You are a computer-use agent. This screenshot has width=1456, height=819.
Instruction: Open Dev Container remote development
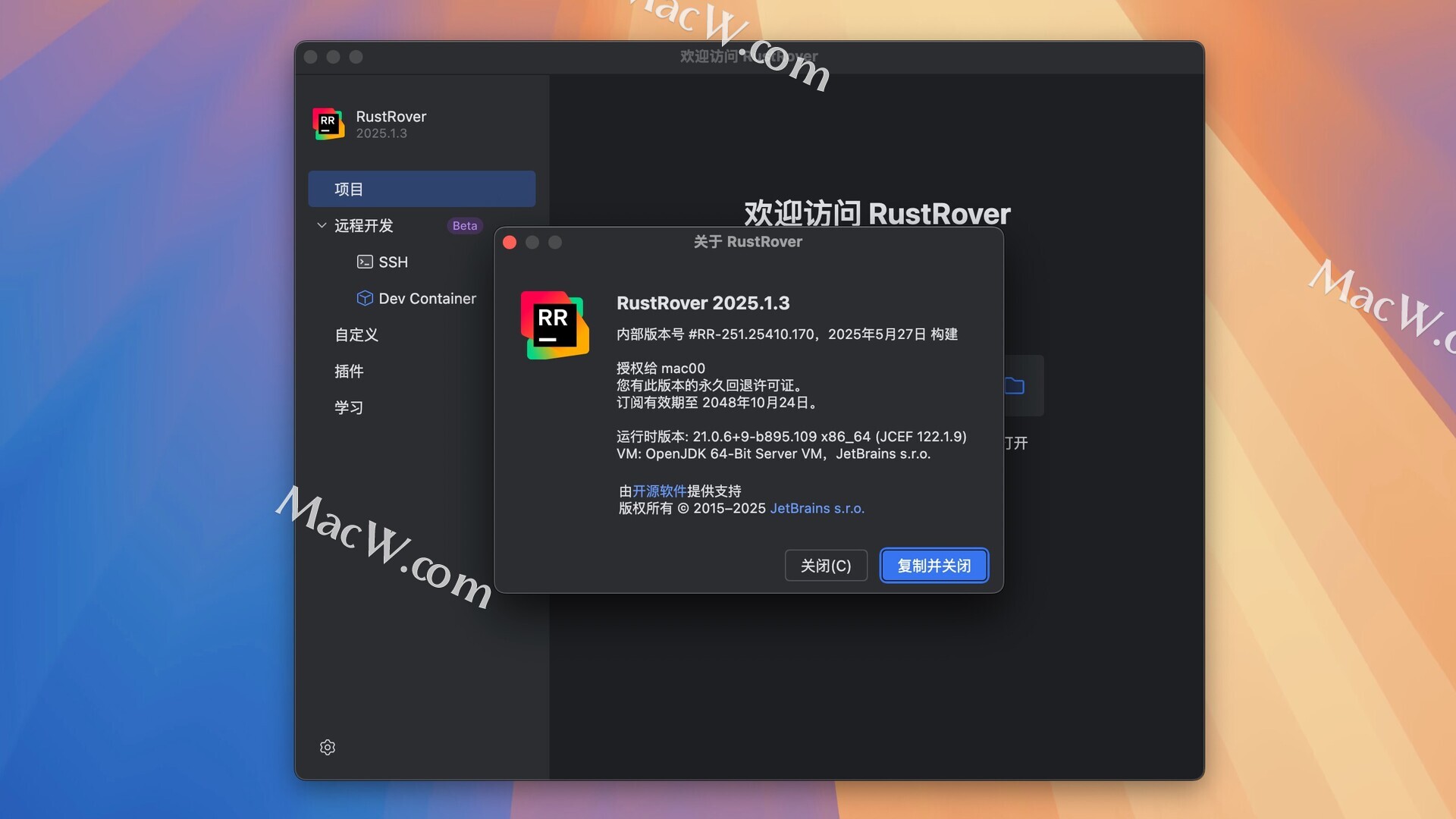[x=427, y=298]
